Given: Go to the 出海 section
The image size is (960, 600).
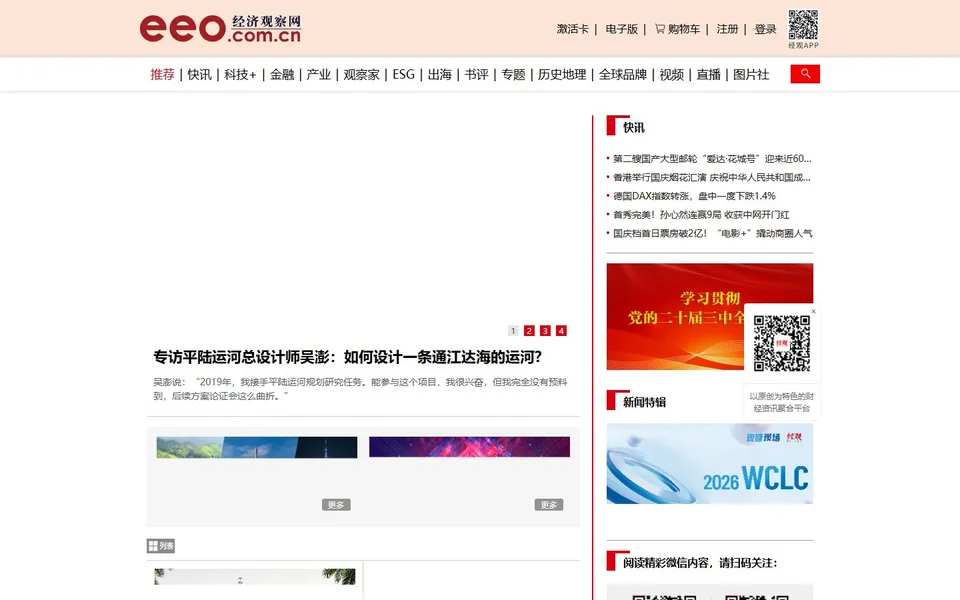Looking at the screenshot, I should pos(440,75).
